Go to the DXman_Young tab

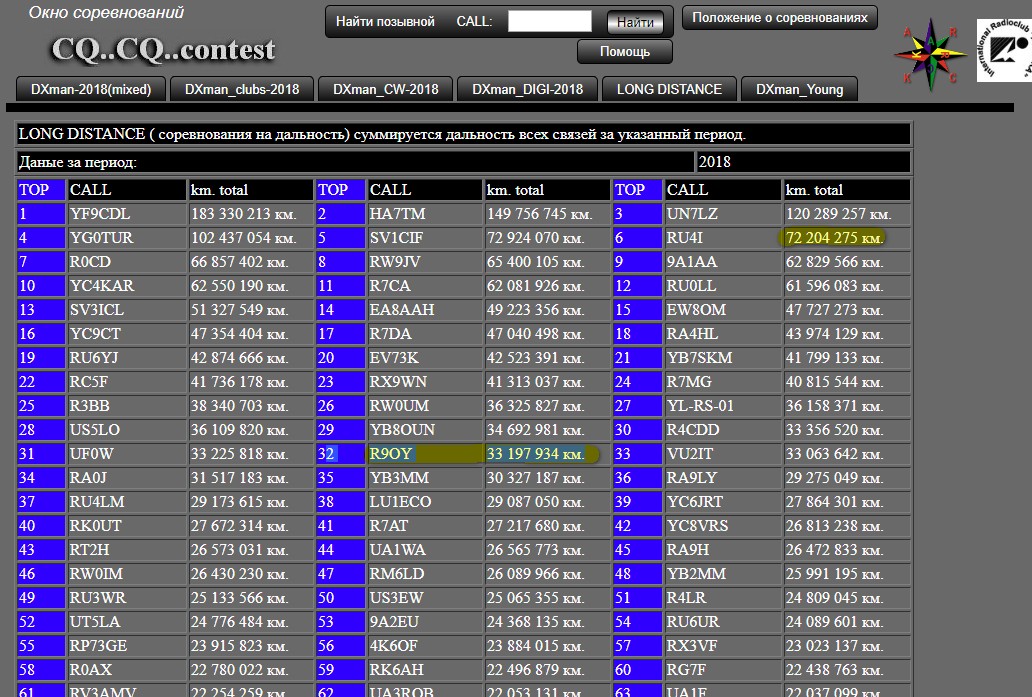click(x=799, y=89)
